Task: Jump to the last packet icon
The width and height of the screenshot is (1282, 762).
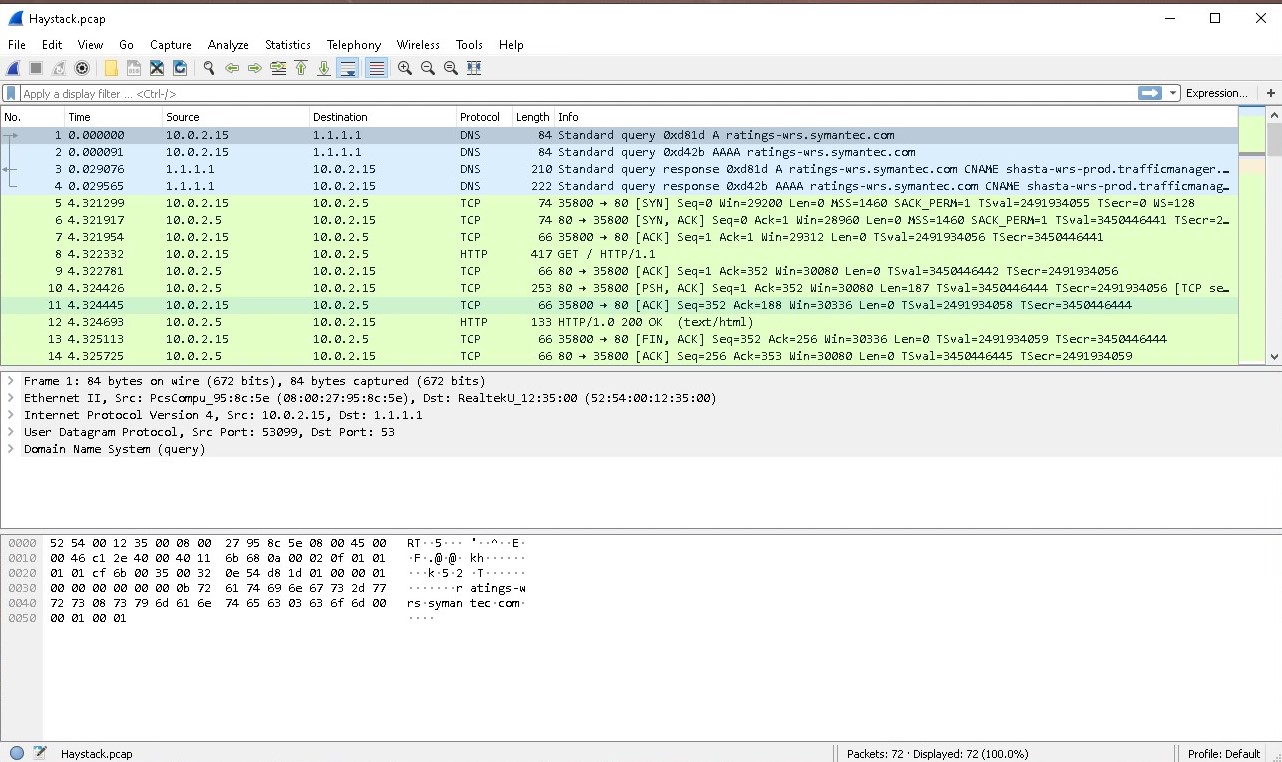Action: (324, 68)
